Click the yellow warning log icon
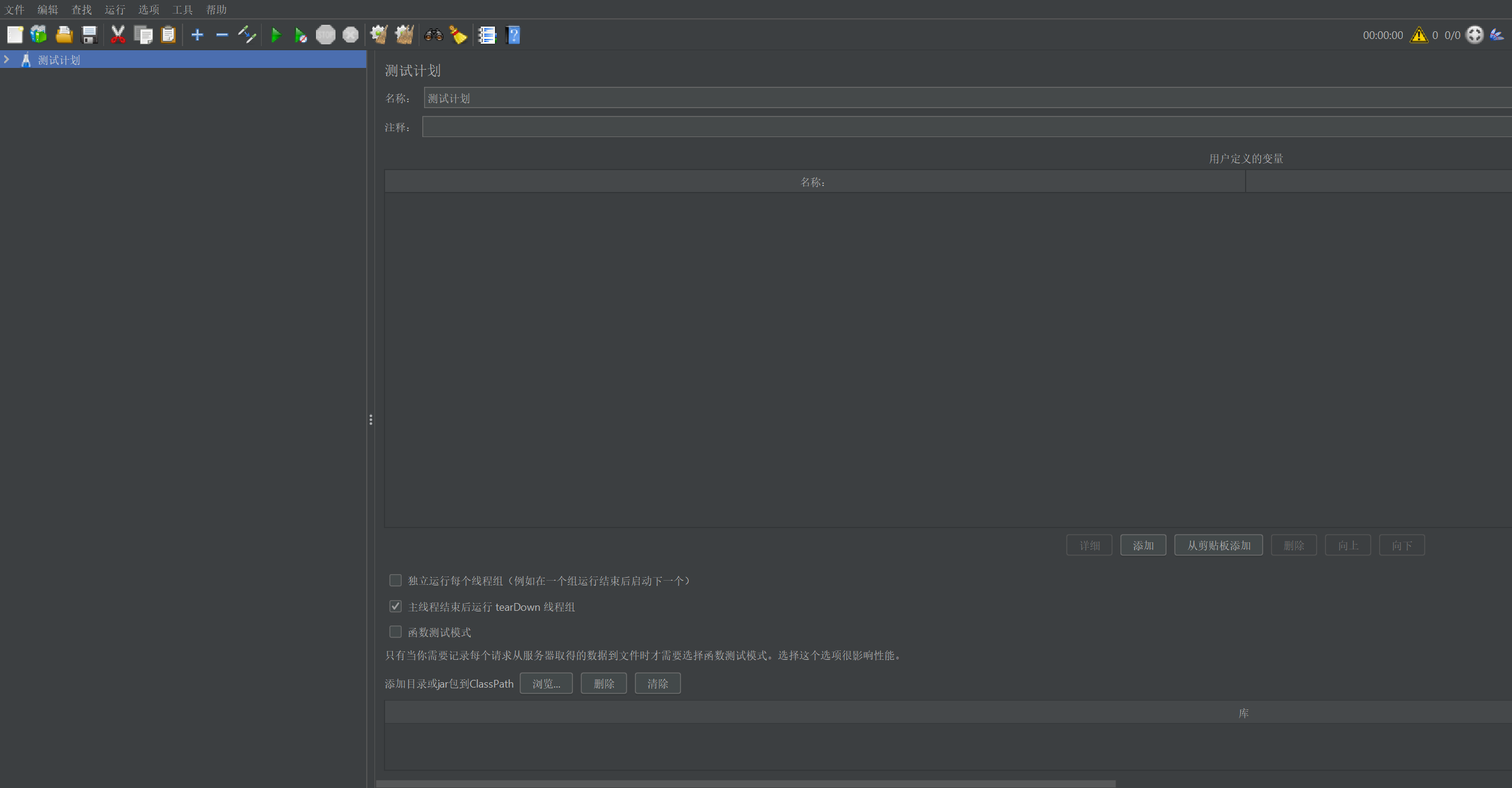Image resolution: width=1512 pixels, height=788 pixels. click(x=1419, y=35)
